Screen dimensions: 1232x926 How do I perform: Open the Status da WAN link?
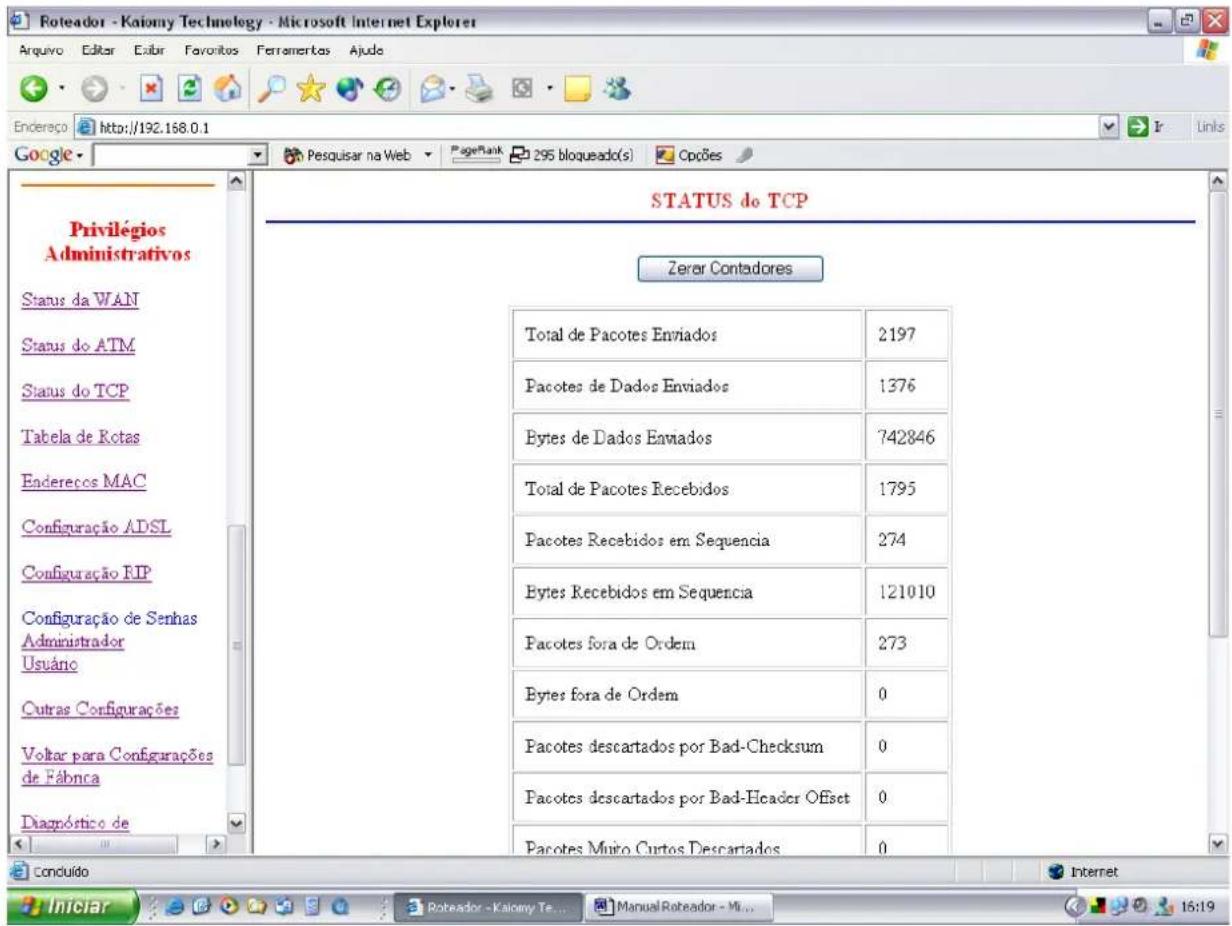click(x=79, y=300)
